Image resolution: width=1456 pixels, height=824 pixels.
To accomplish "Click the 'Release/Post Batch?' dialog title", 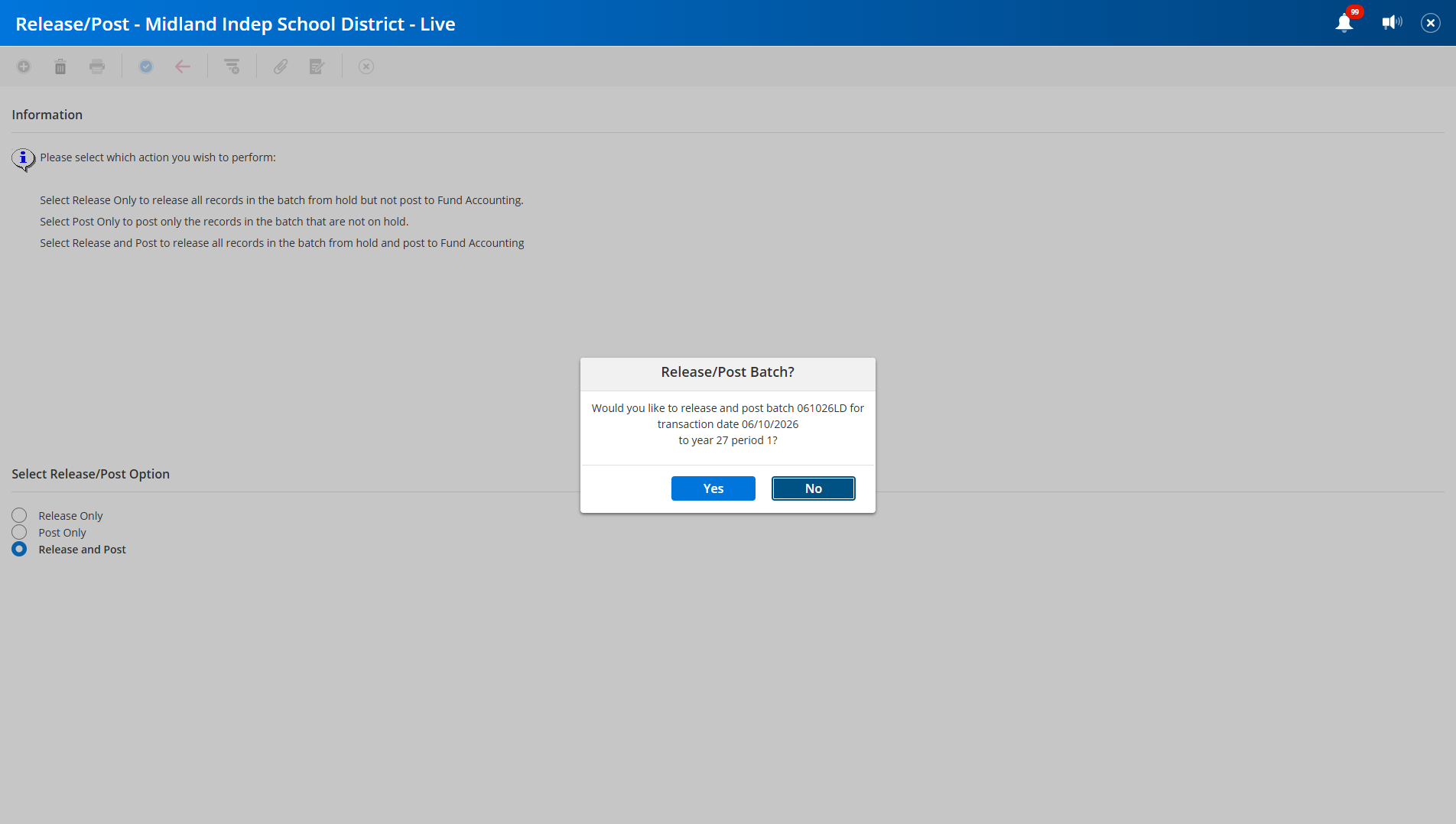I will (728, 372).
